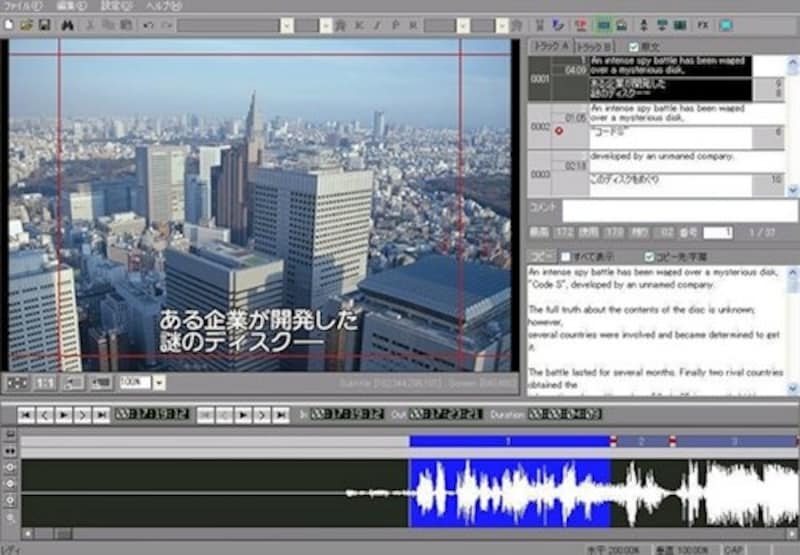Play the subtitle from second transport group
Viewport: 800px width, 555px height.
click(x=243, y=415)
